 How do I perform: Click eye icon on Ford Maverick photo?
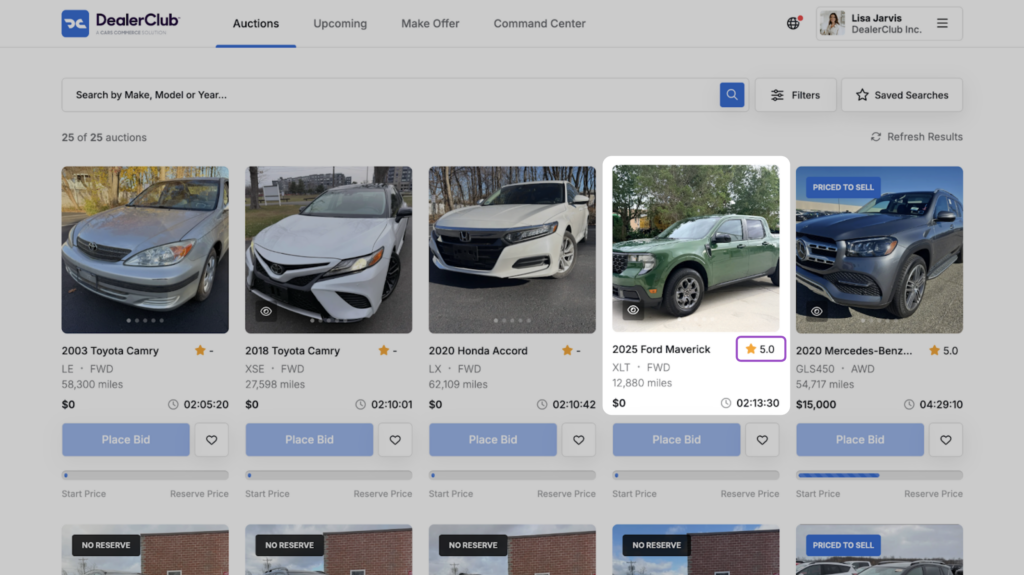click(x=633, y=310)
